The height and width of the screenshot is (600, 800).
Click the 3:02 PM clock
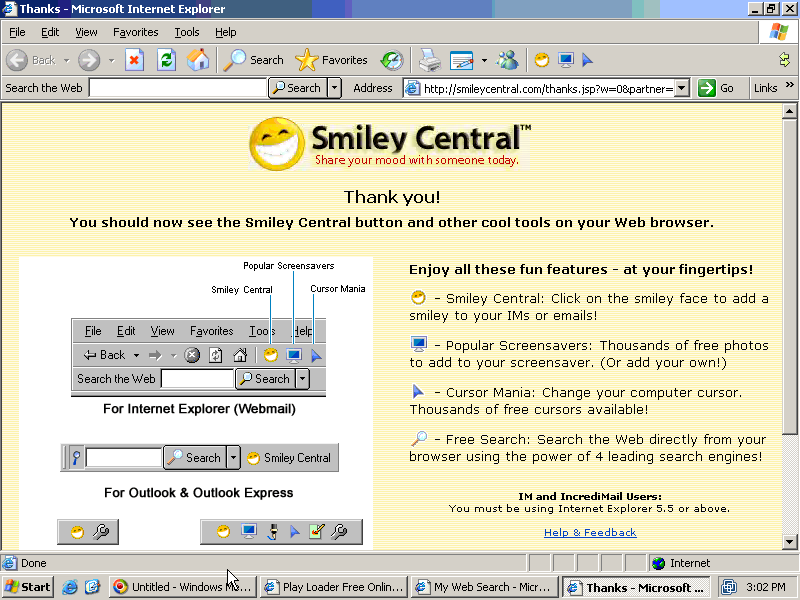pyautogui.click(x=766, y=587)
